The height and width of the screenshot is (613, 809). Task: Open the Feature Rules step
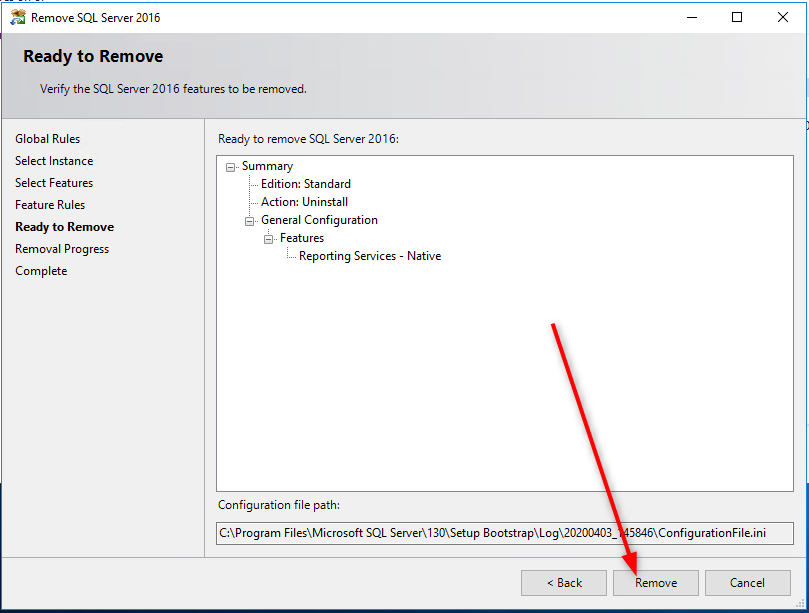[53, 204]
